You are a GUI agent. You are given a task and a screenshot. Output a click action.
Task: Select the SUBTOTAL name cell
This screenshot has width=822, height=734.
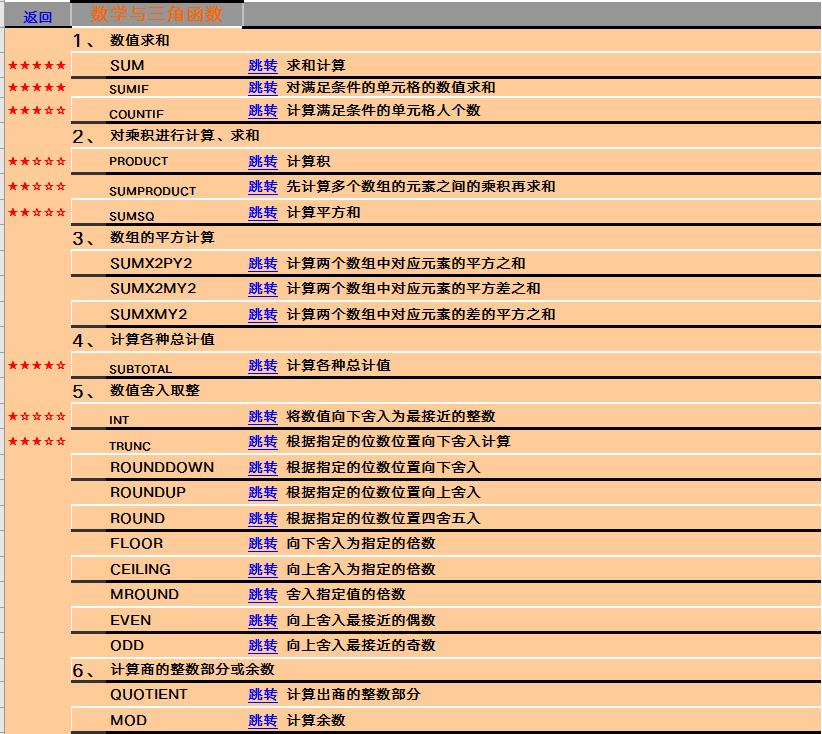tap(140, 369)
